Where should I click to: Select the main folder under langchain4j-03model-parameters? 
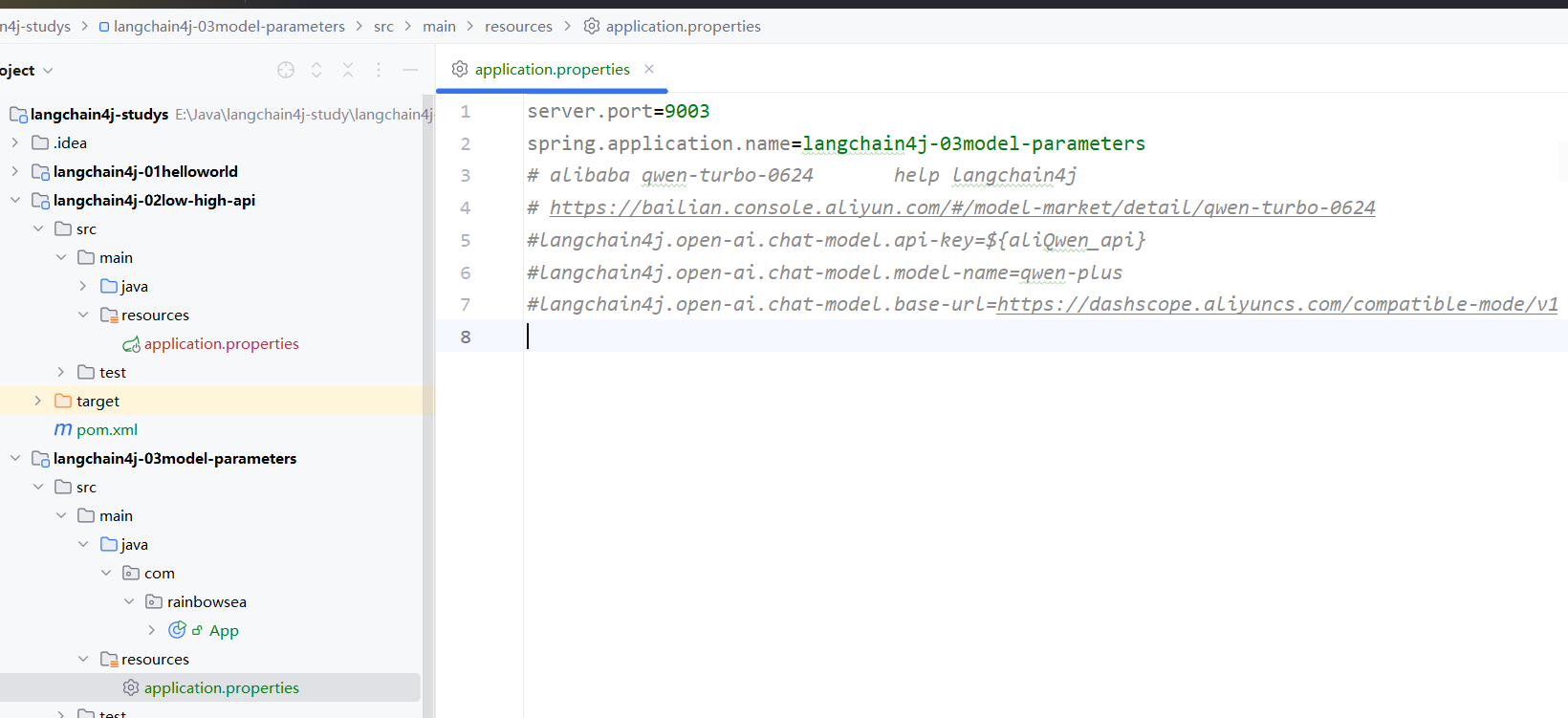point(116,515)
